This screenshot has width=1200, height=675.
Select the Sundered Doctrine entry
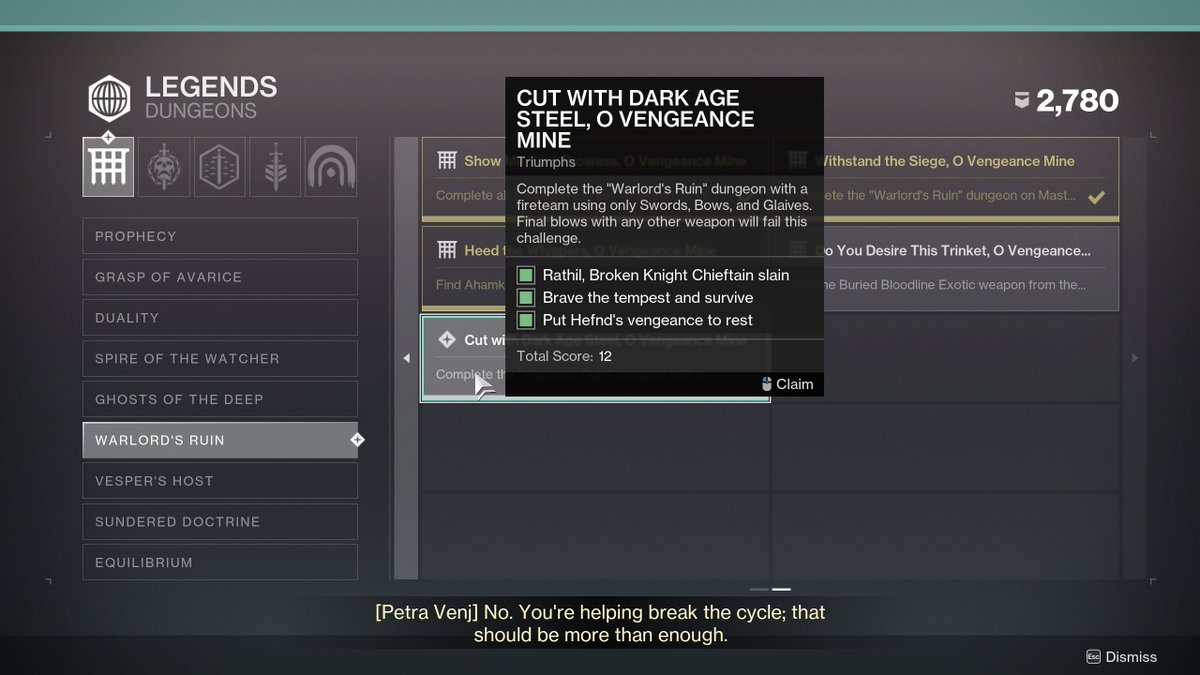click(x=220, y=522)
